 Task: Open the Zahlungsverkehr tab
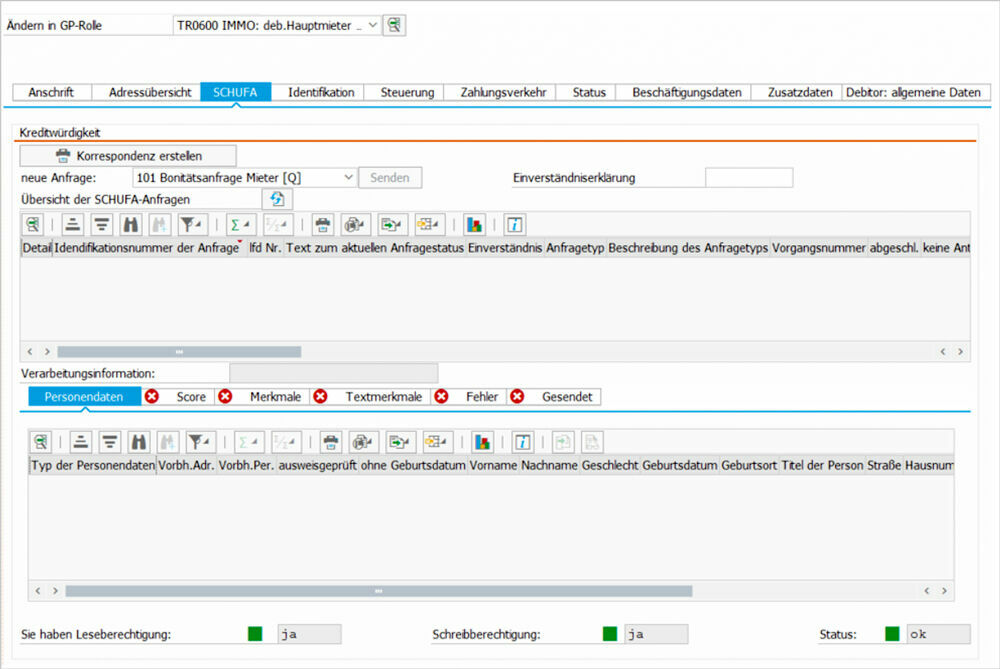(503, 92)
